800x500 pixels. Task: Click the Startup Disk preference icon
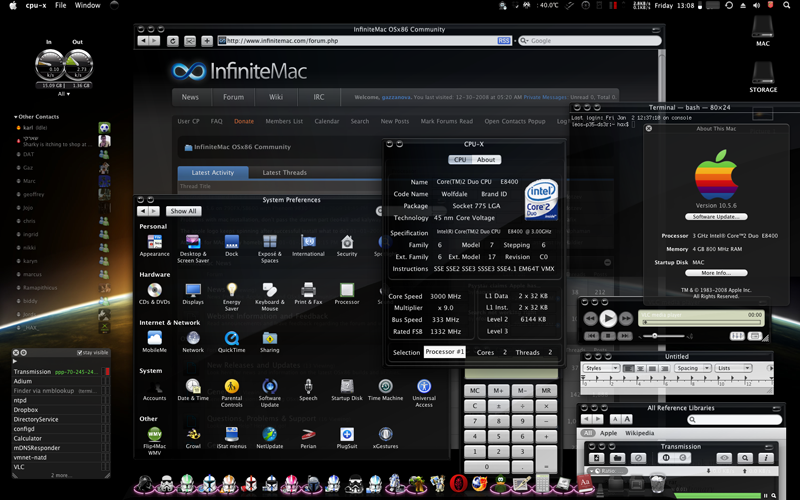pyautogui.click(x=346, y=387)
